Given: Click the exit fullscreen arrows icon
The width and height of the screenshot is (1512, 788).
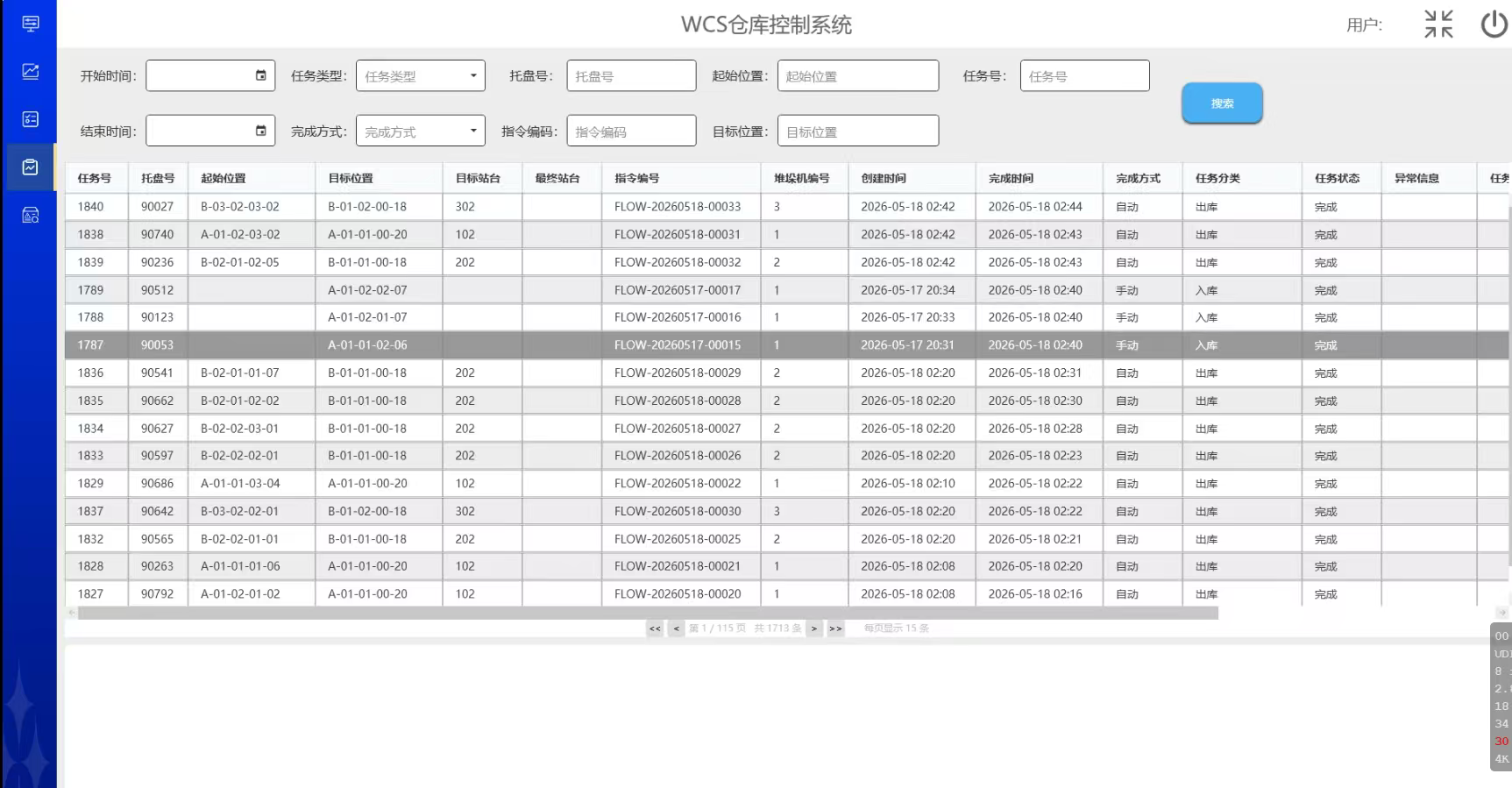Looking at the screenshot, I should click(1438, 24).
